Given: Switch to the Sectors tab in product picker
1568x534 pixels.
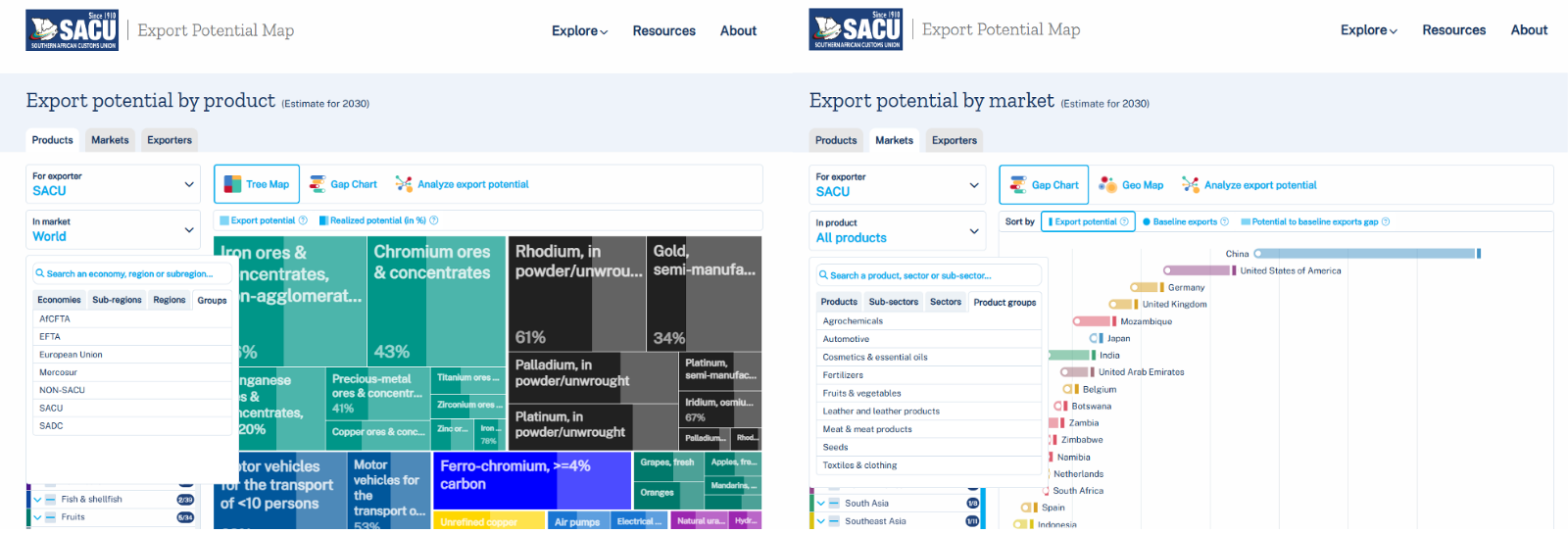Looking at the screenshot, I should click(945, 302).
